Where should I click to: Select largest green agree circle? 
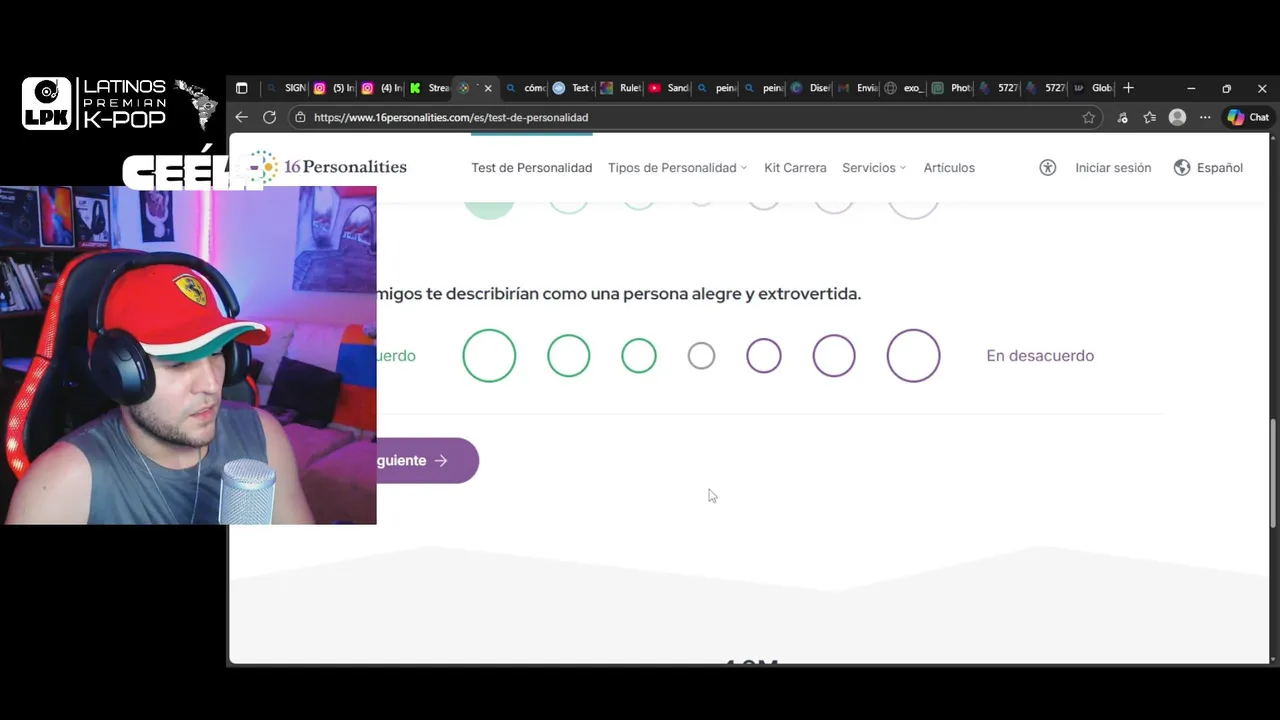[489, 356]
